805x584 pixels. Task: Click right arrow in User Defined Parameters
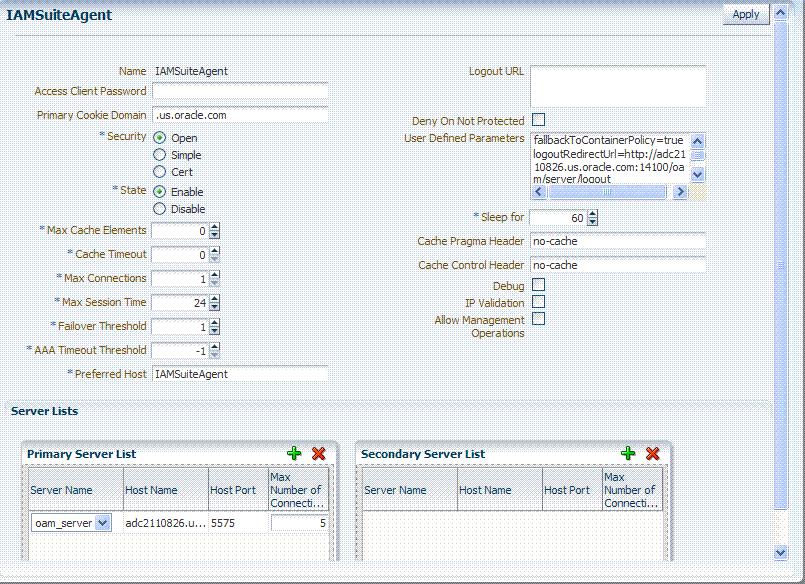[x=680, y=192]
